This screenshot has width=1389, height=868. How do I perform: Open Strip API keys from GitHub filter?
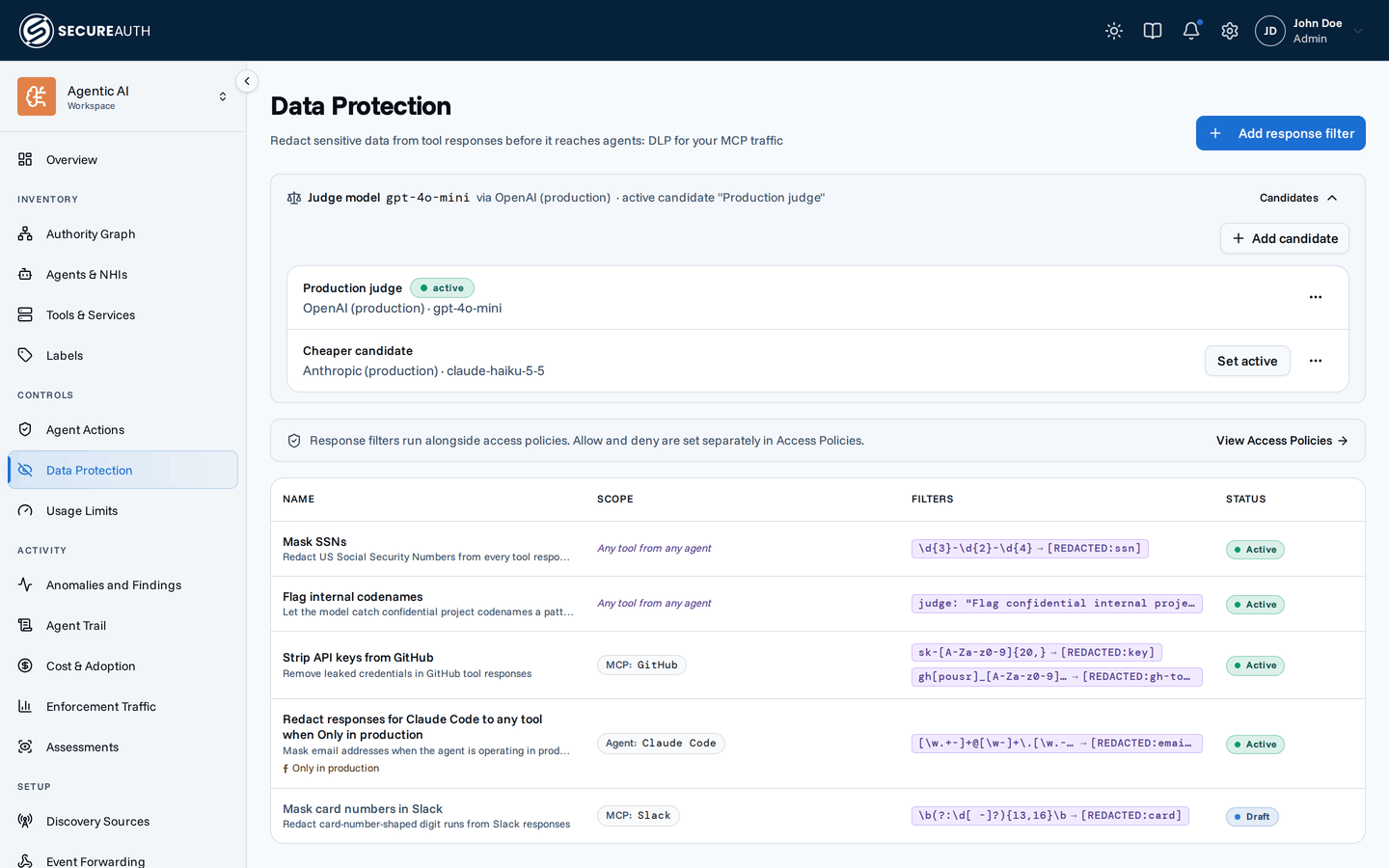pos(818,665)
